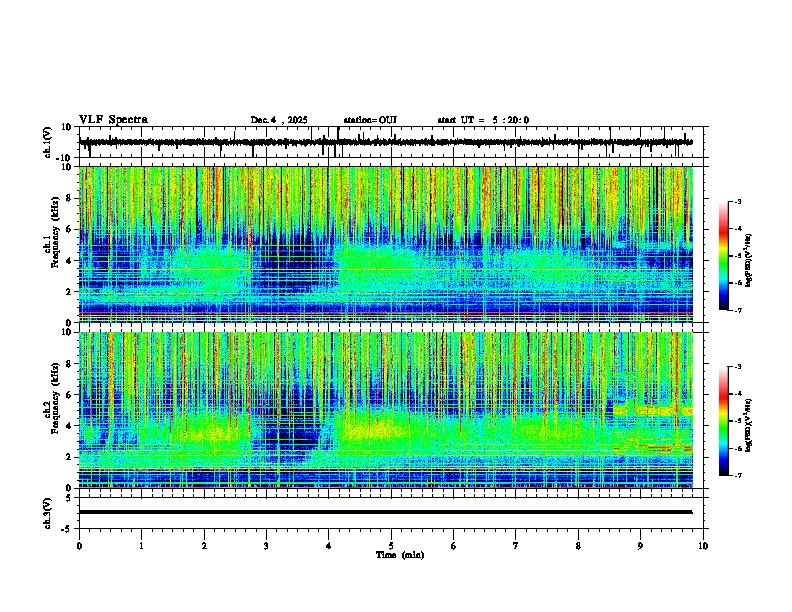The height and width of the screenshot is (612, 792).
Task: Click the ch.1(V) waveform trace panel
Action: click(393, 142)
